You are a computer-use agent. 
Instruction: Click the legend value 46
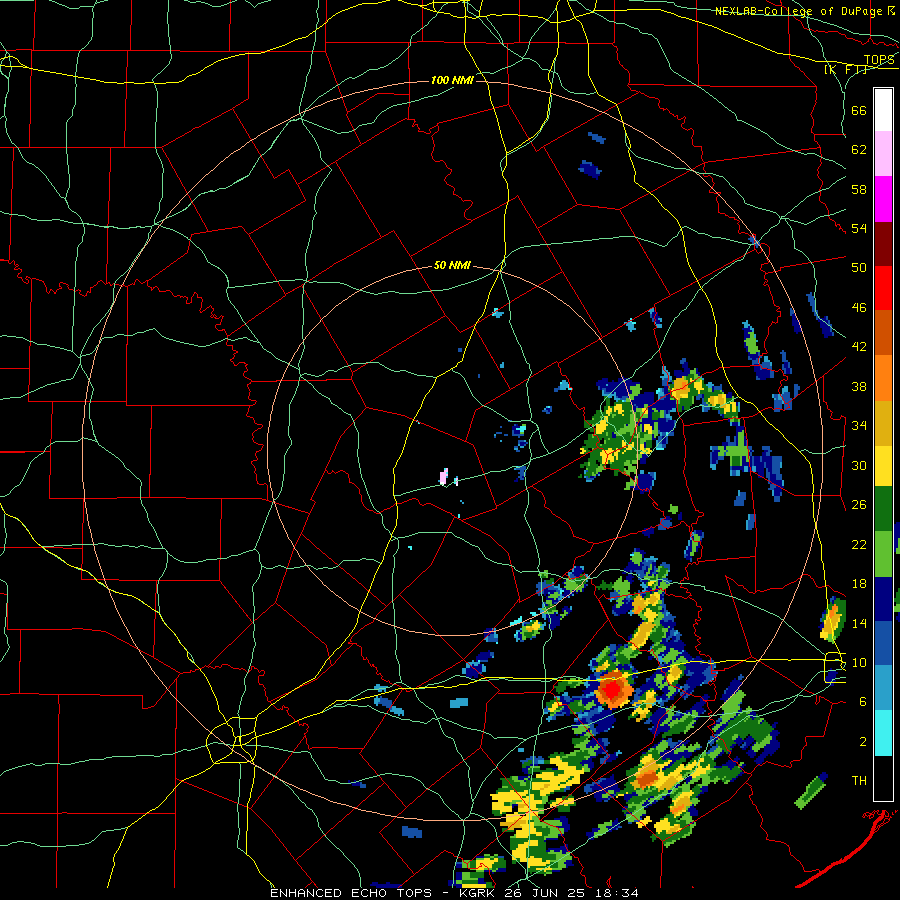click(x=859, y=307)
